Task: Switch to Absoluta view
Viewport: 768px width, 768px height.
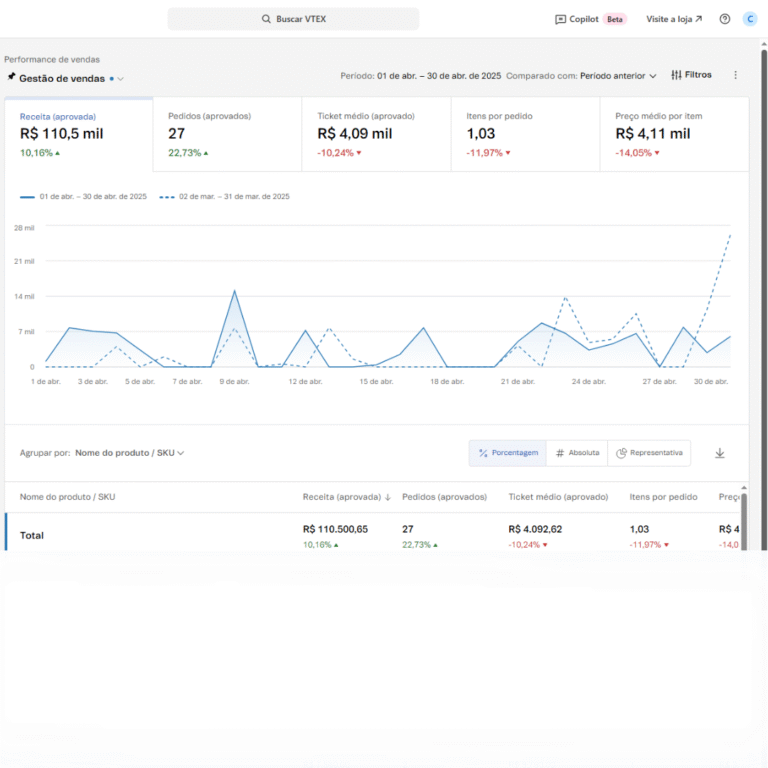Action: (577, 453)
